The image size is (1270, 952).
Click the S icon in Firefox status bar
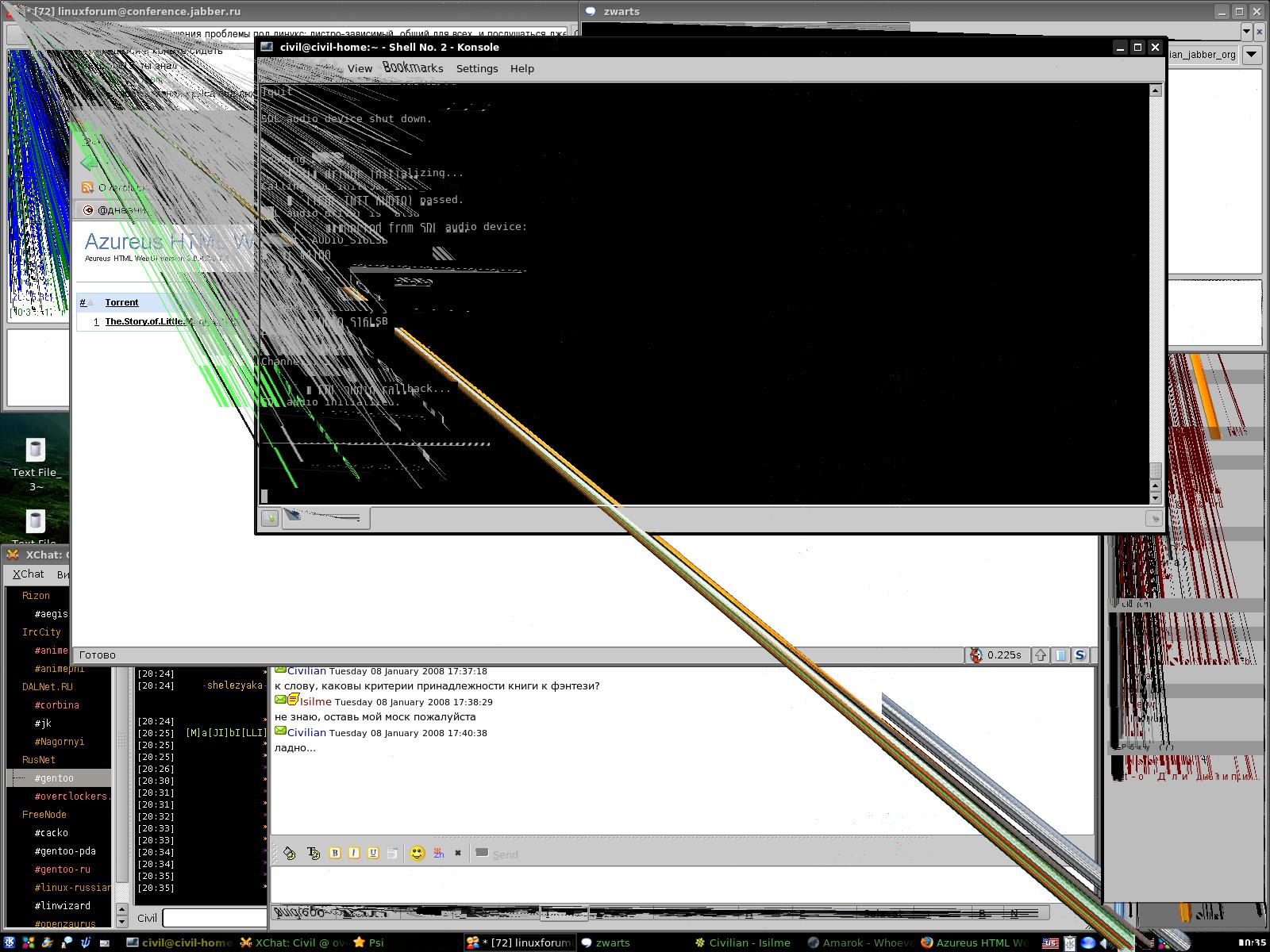[1079, 655]
